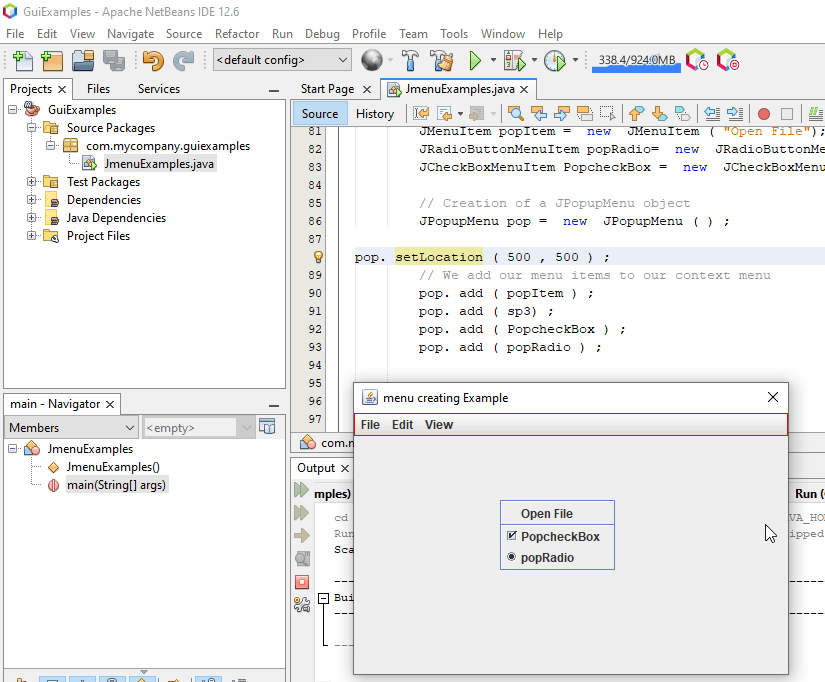Click the Open Project toolbar icon
The height and width of the screenshot is (682, 825).
[x=83, y=61]
